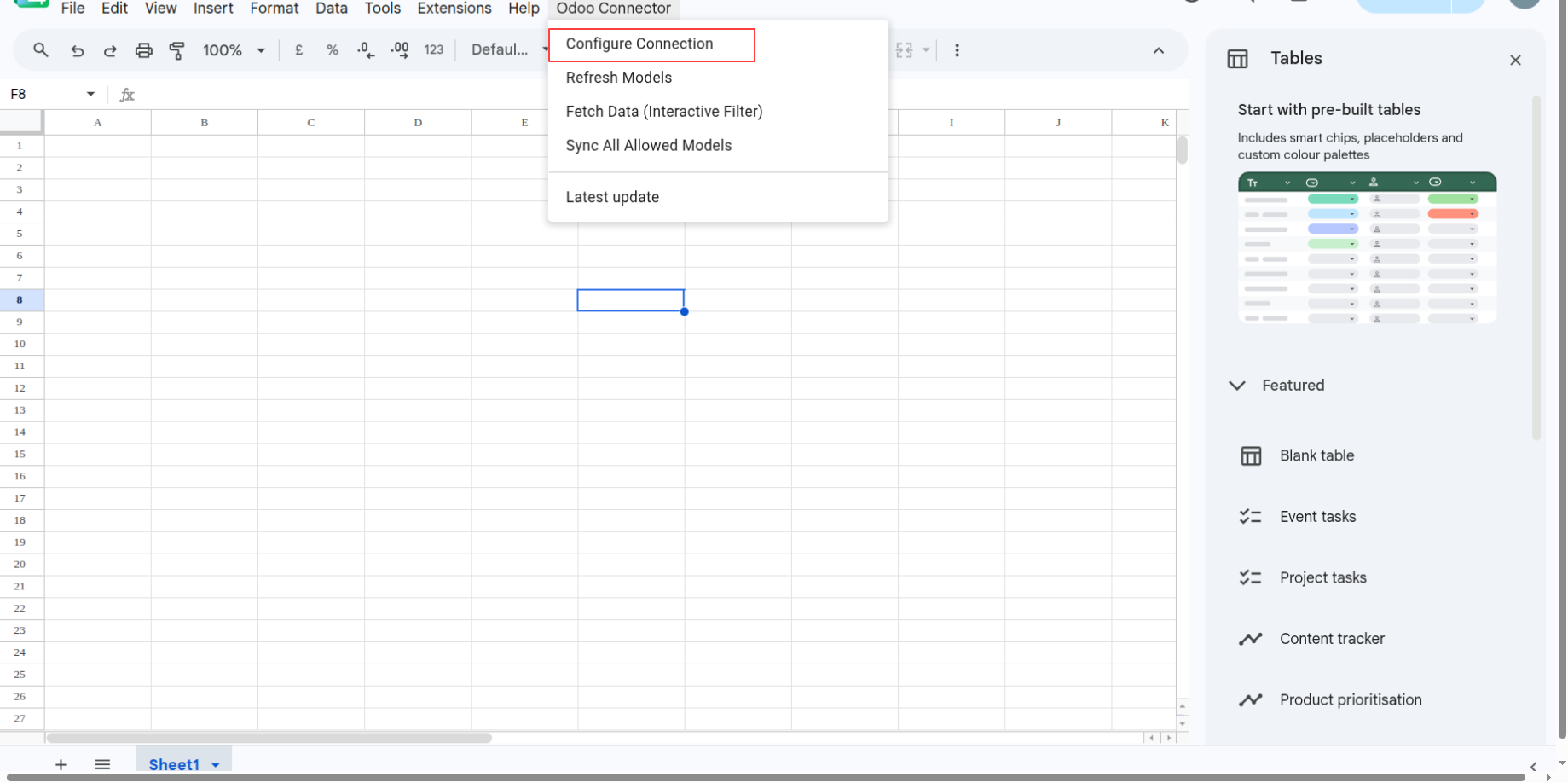
Task: Open the zoom 100% dropdown
Action: (234, 50)
